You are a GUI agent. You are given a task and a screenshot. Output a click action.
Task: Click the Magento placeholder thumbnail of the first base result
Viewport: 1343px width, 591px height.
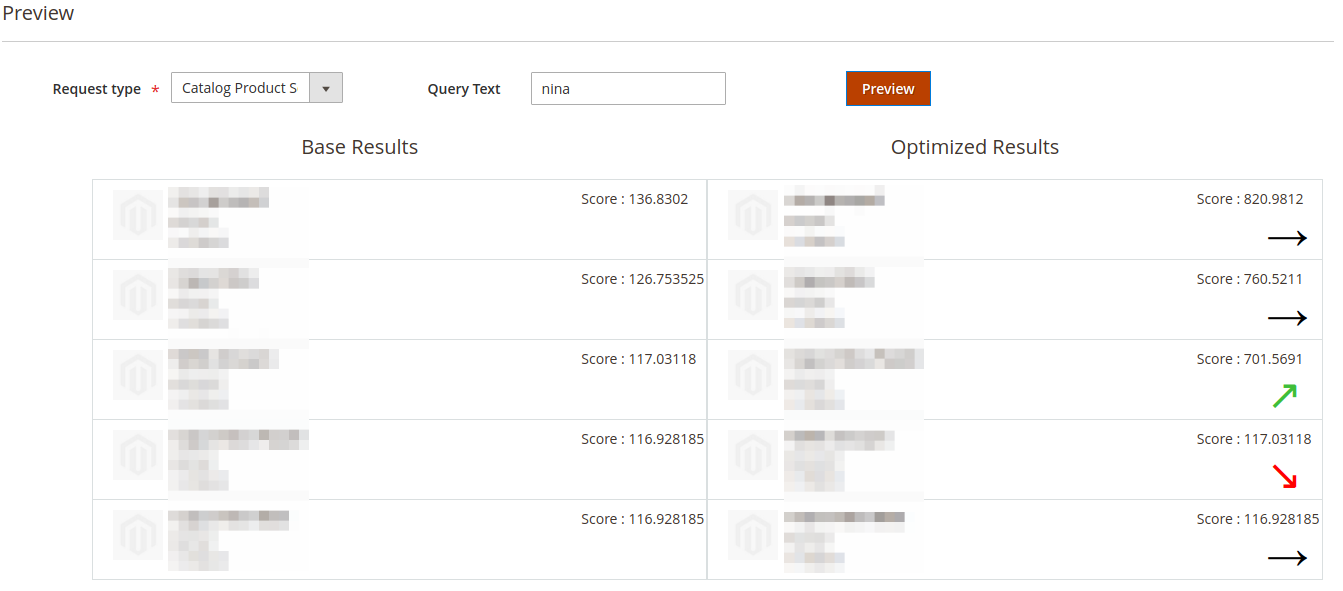pos(137,215)
